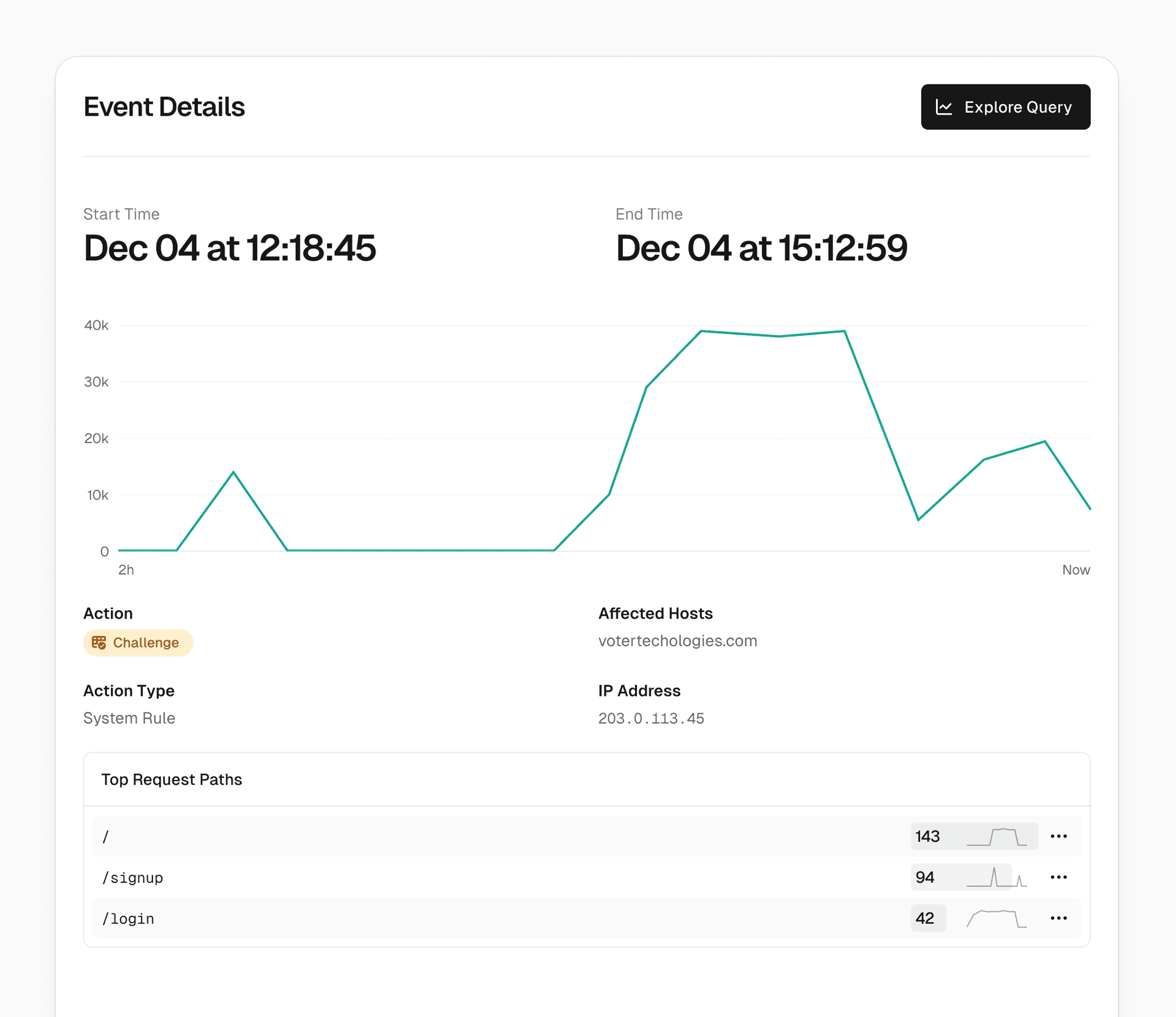Click the Top Request Paths header
Image resolution: width=1176 pixels, height=1017 pixels.
click(x=171, y=779)
